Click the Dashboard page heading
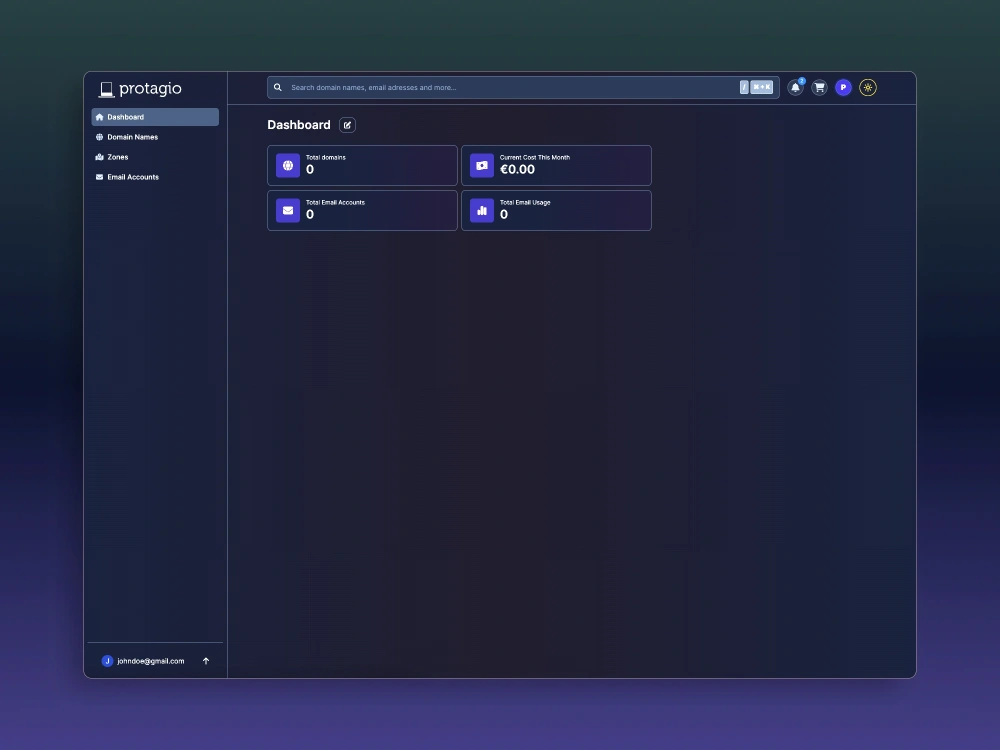The width and height of the screenshot is (1000, 750). pyautogui.click(x=298, y=125)
